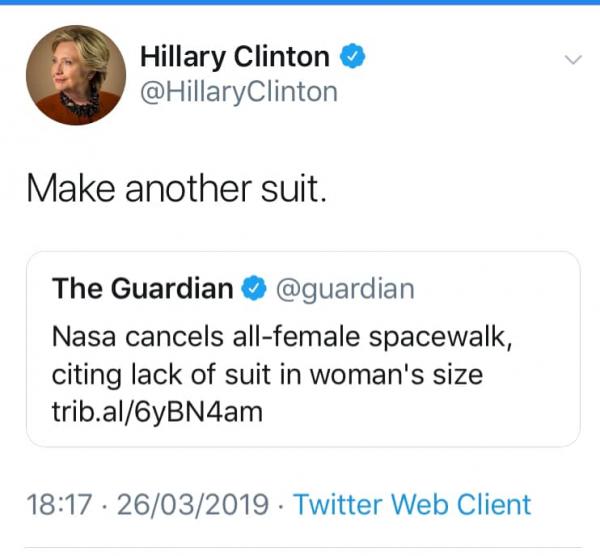The image size is (600, 556).
Task: Click verified badge beside Hillary Clinton
Action: (351, 57)
